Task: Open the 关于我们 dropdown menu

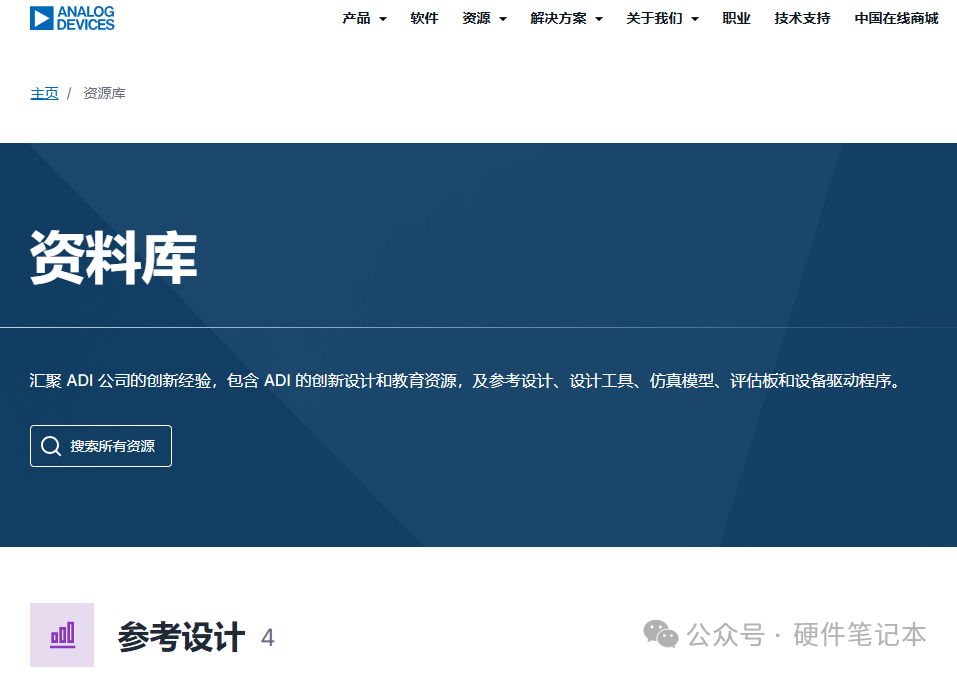Action: click(662, 18)
